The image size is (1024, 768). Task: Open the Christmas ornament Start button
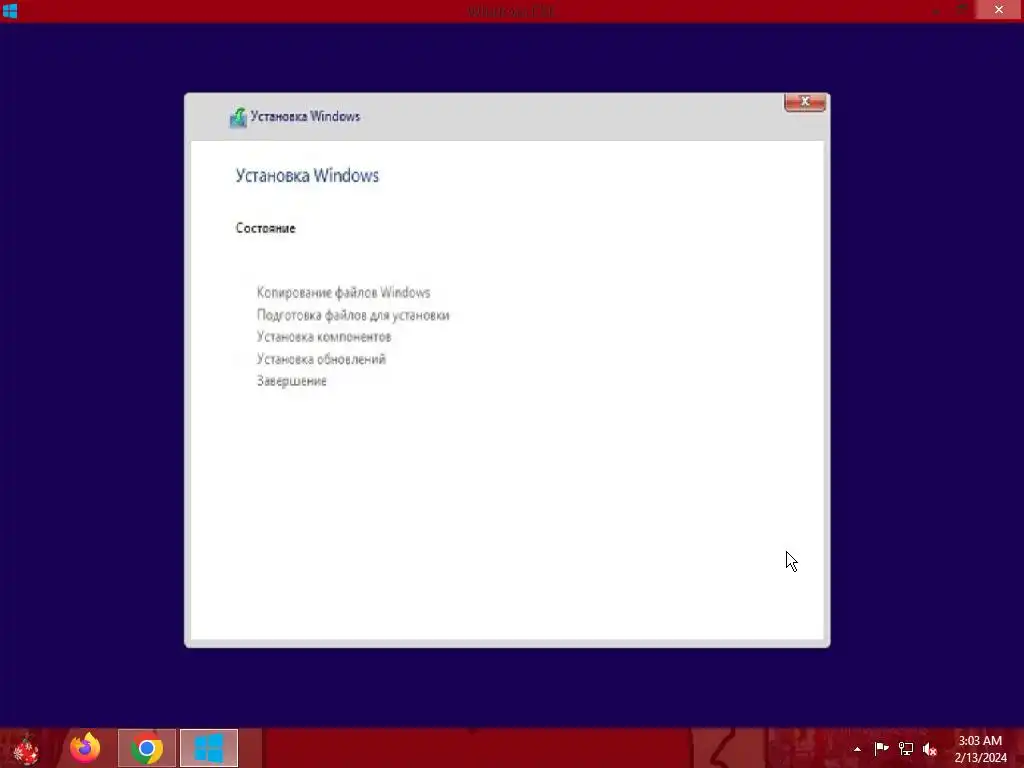click(x=26, y=749)
